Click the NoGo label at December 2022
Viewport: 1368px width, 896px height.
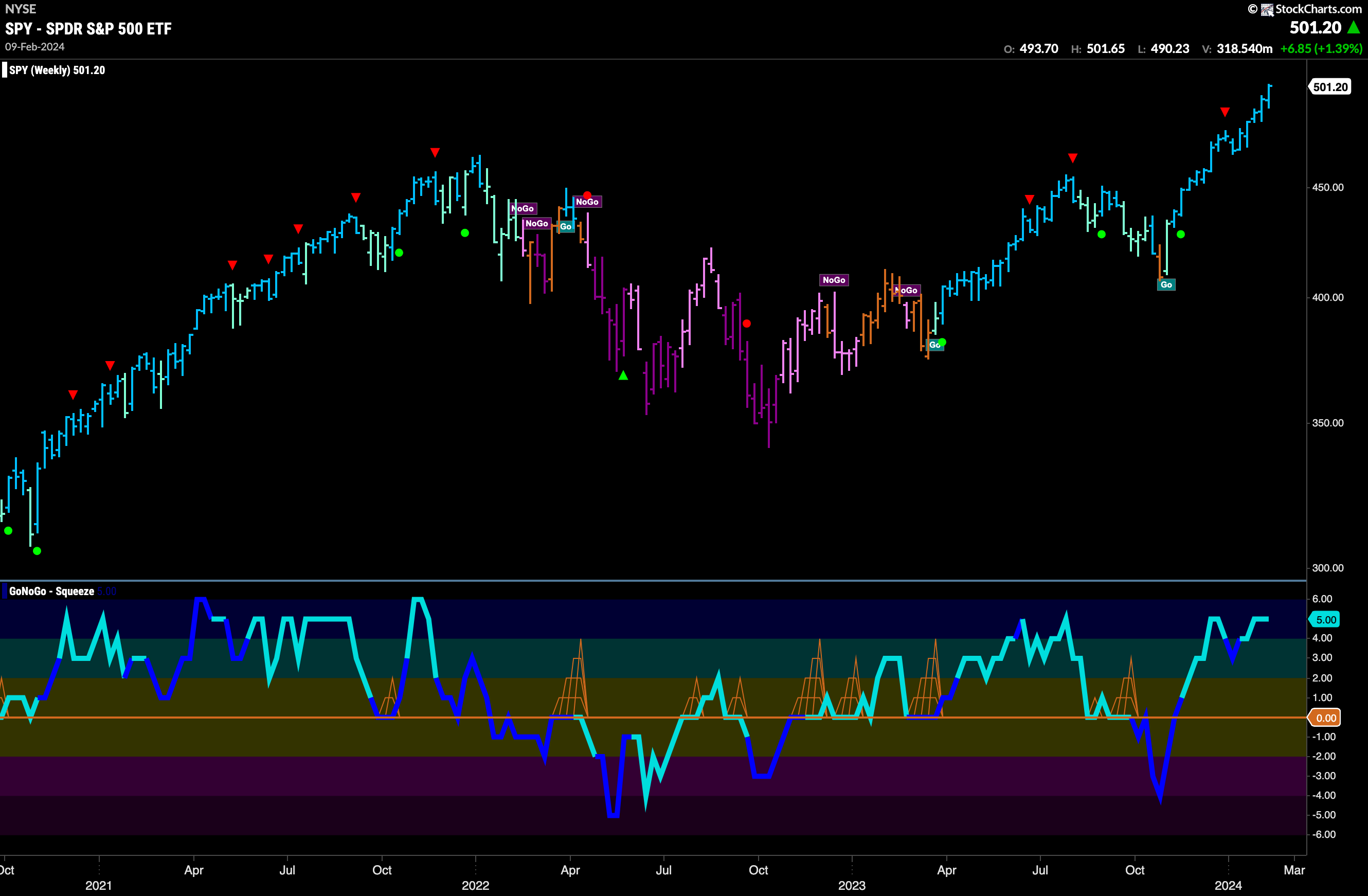834,280
